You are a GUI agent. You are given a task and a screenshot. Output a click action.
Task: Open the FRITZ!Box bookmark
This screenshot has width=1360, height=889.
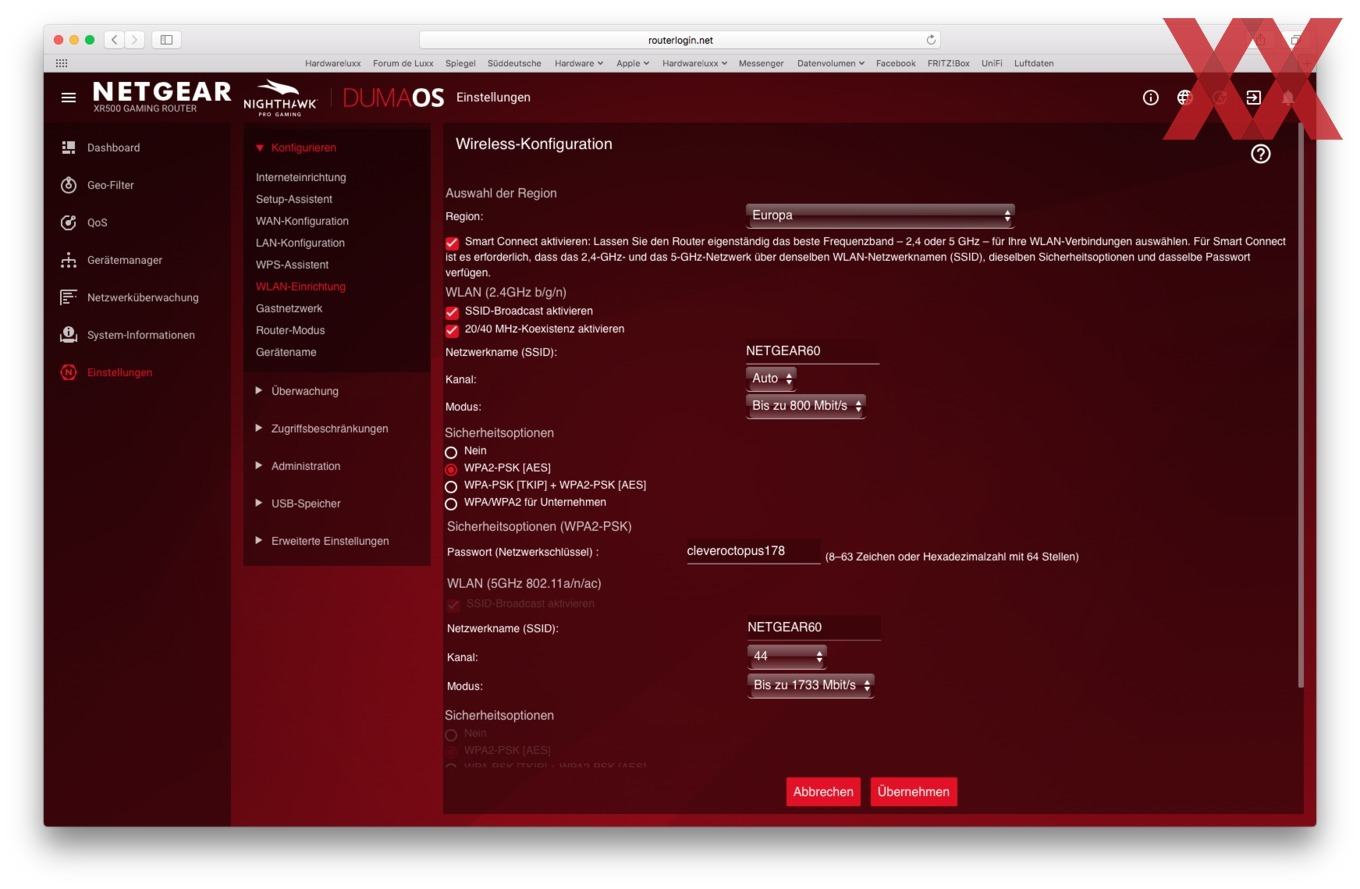pyautogui.click(x=948, y=63)
